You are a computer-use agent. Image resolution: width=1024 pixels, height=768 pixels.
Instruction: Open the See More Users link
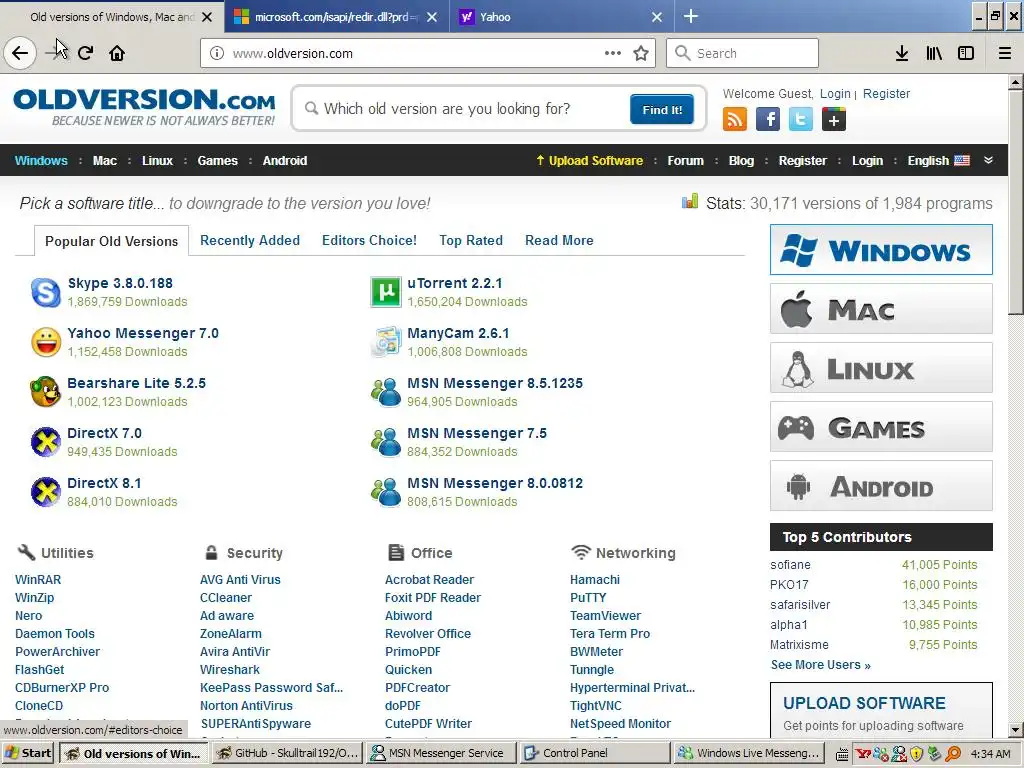coord(820,665)
